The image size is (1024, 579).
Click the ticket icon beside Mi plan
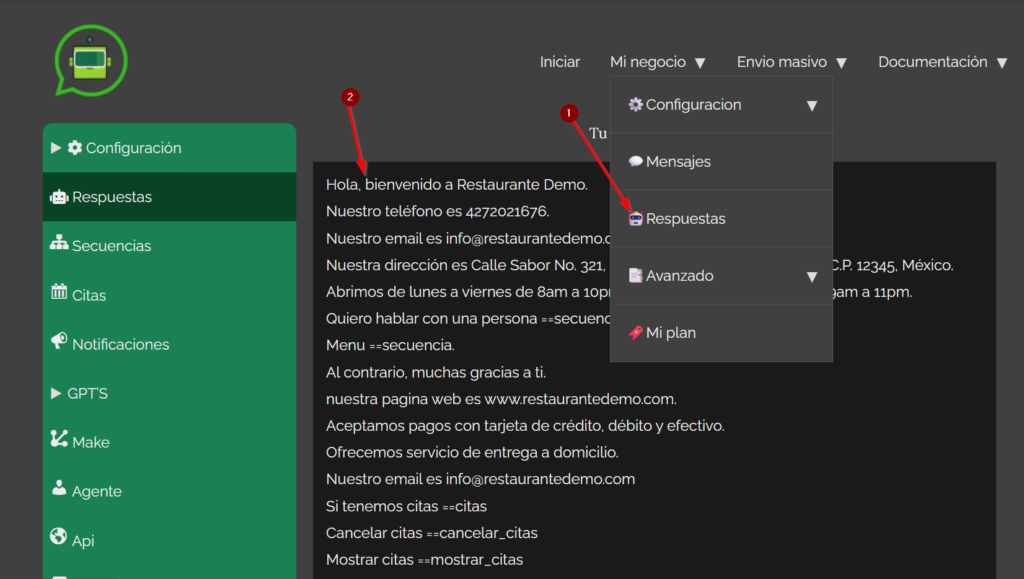pos(635,332)
